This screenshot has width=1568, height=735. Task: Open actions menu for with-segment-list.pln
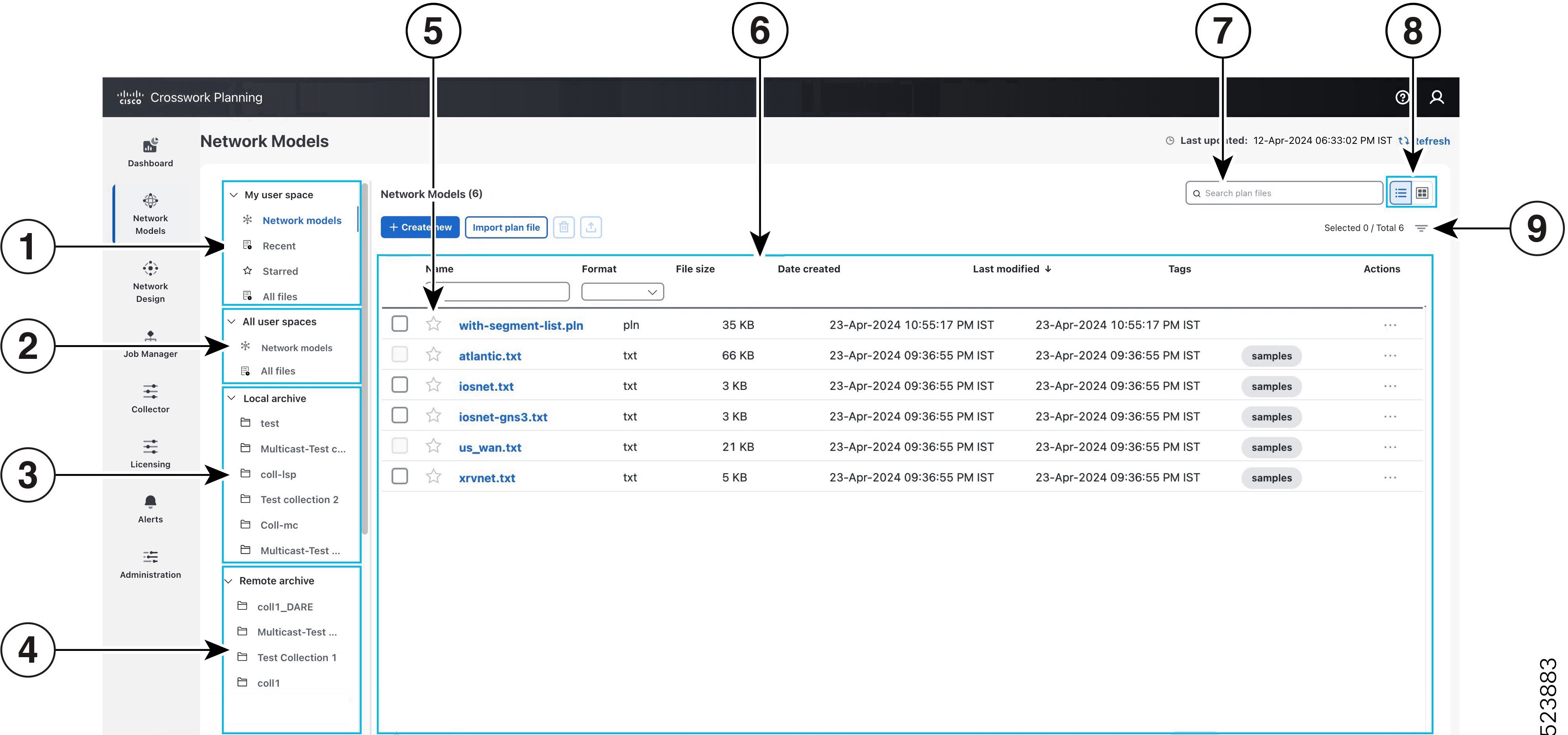[1390, 325]
